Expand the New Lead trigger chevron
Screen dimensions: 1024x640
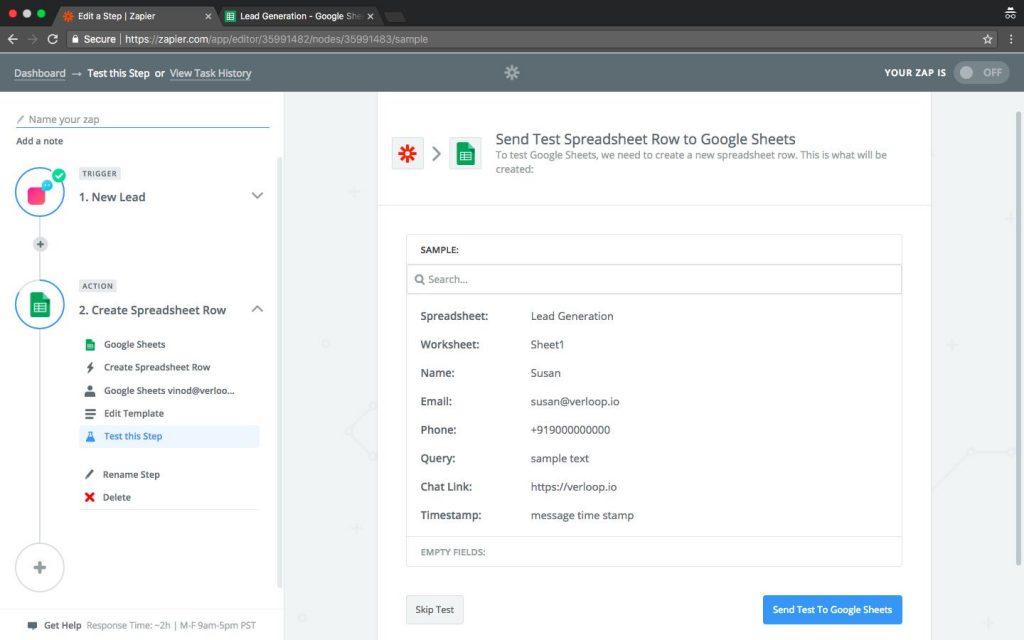click(x=257, y=195)
